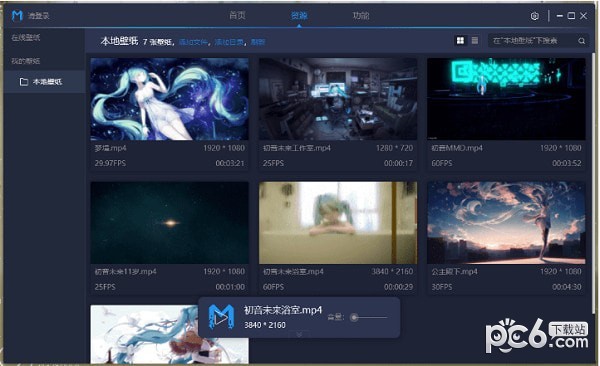This screenshot has height=366, width=600.
Task: Click the 00:03:52 duration text
Action: point(567,163)
